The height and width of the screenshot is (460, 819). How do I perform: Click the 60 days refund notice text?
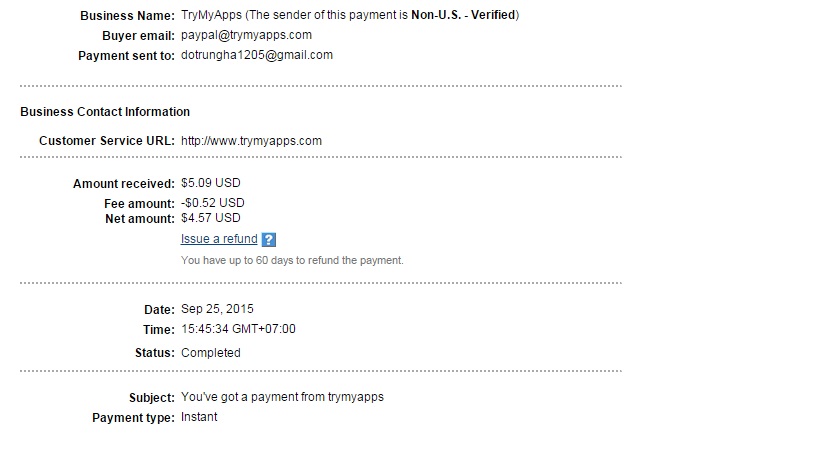(x=292, y=260)
